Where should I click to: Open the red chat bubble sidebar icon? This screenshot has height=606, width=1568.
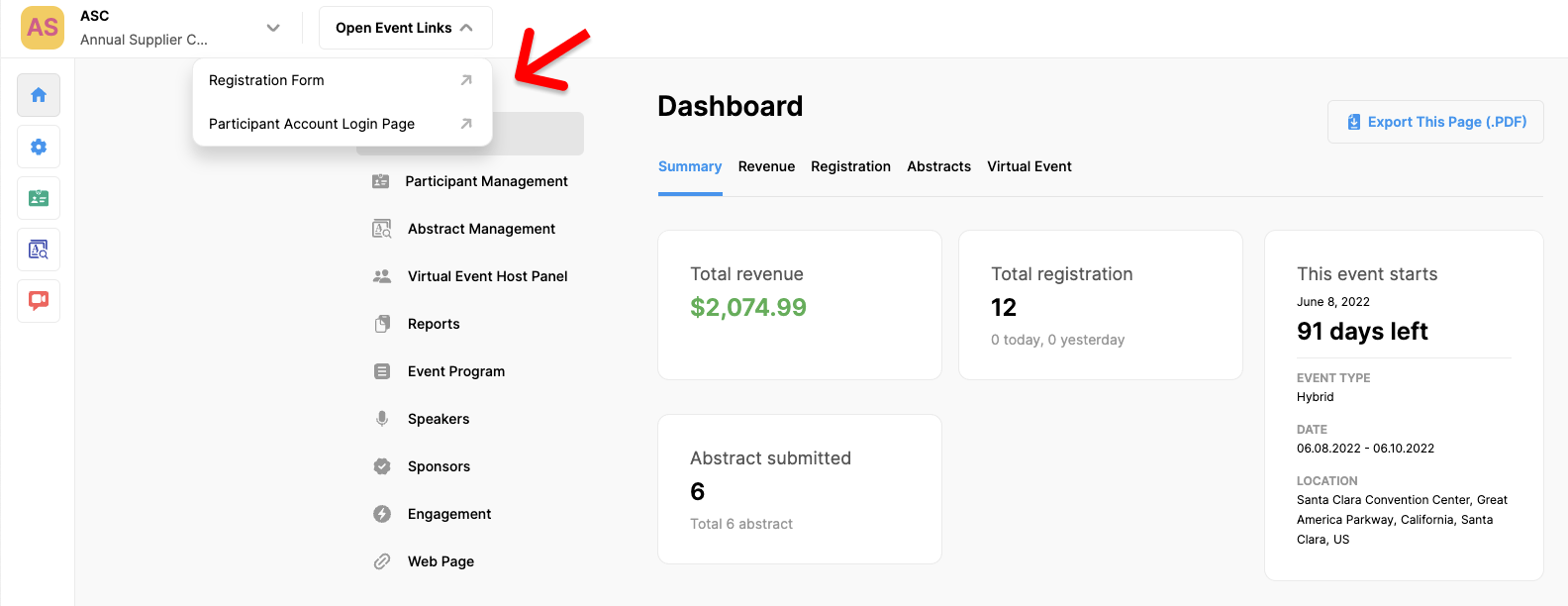point(39,300)
